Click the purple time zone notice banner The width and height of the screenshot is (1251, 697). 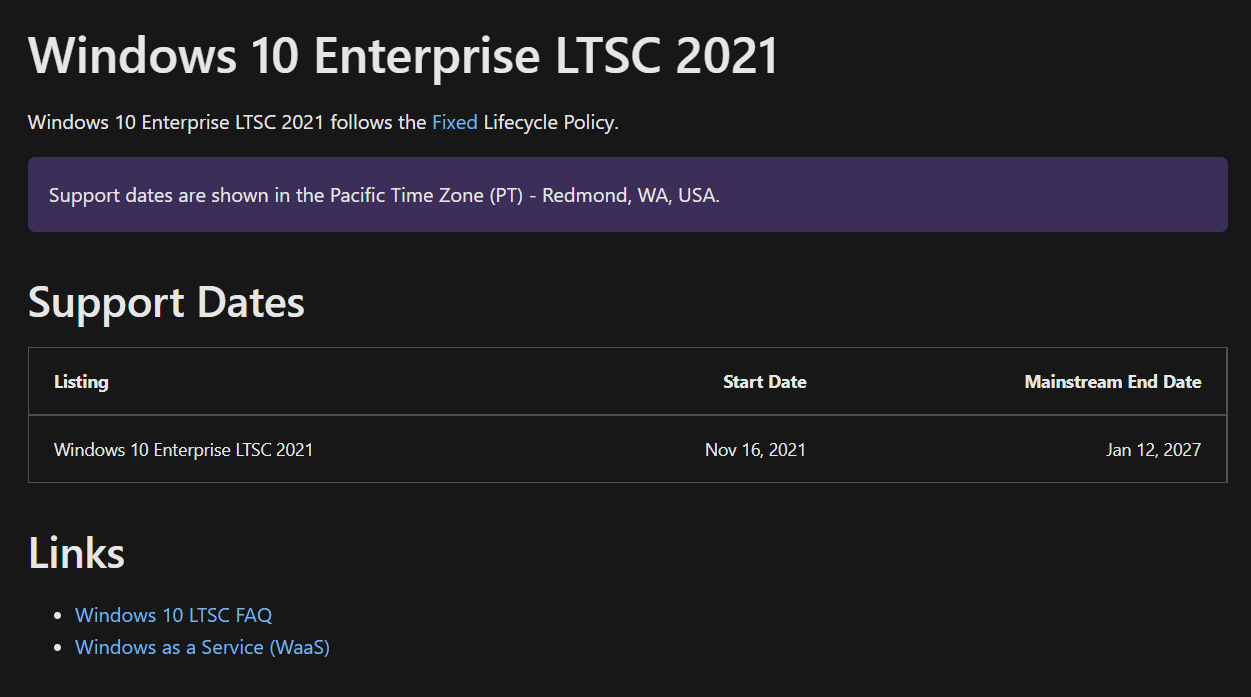[x=627, y=194]
